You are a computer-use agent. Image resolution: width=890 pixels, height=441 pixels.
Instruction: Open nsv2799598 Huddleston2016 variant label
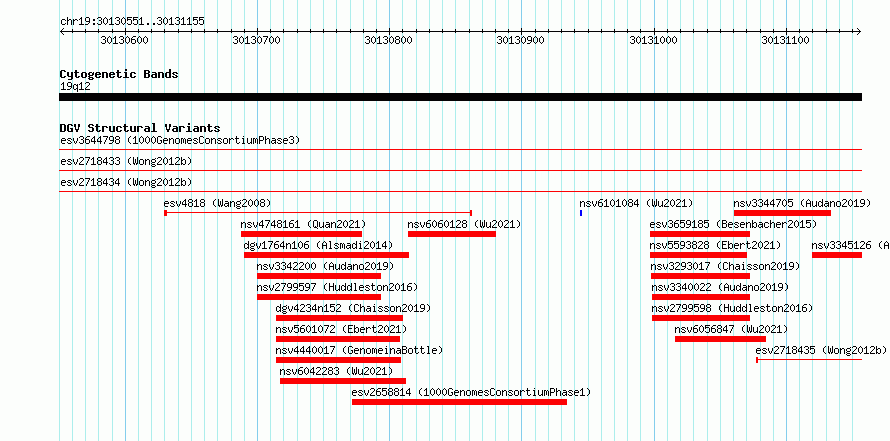pos(732,308)
